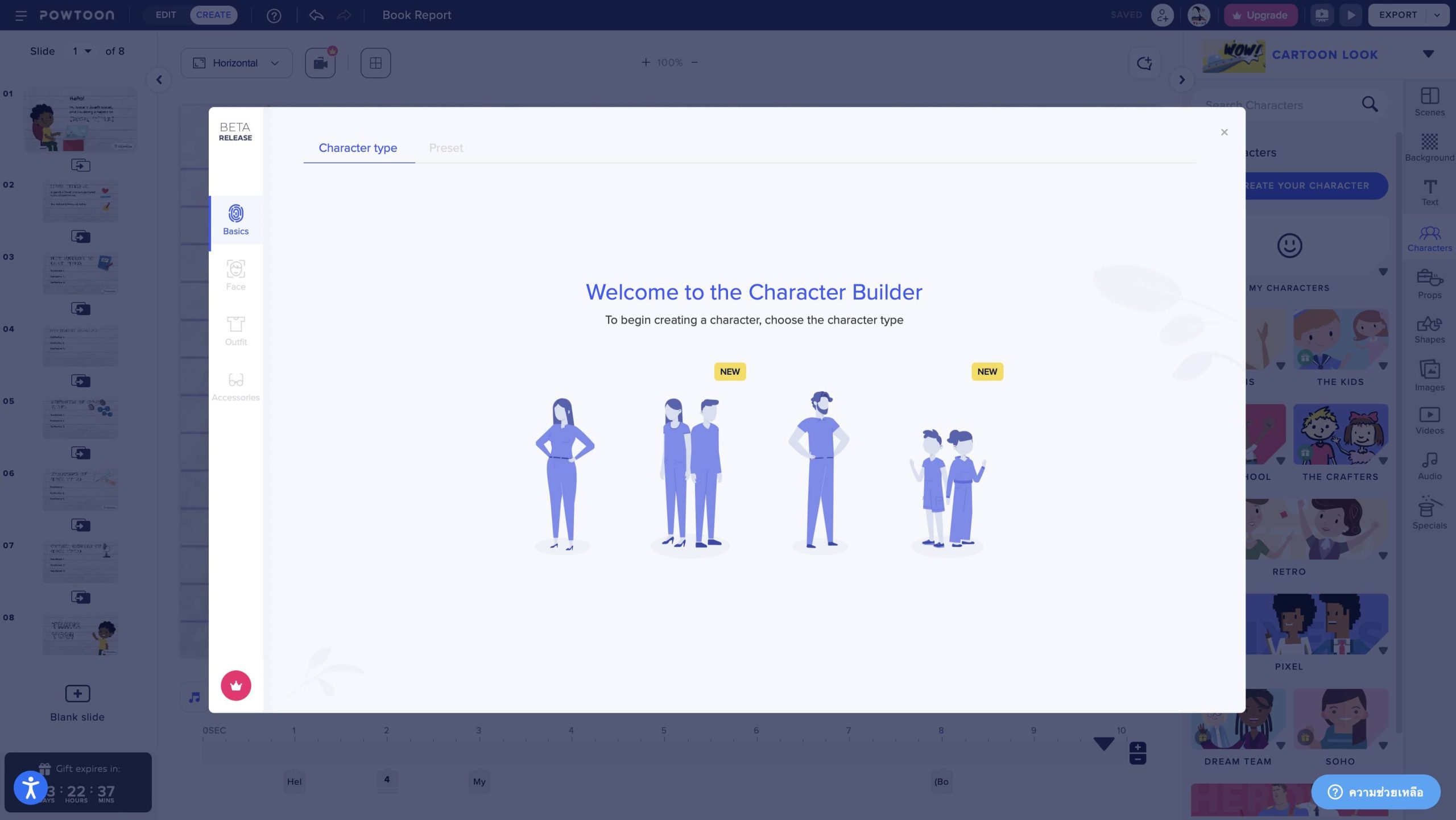Select the Basics section in Character Builder
The height and width of the screenshot is (820, 1456).
coord(235,220)
